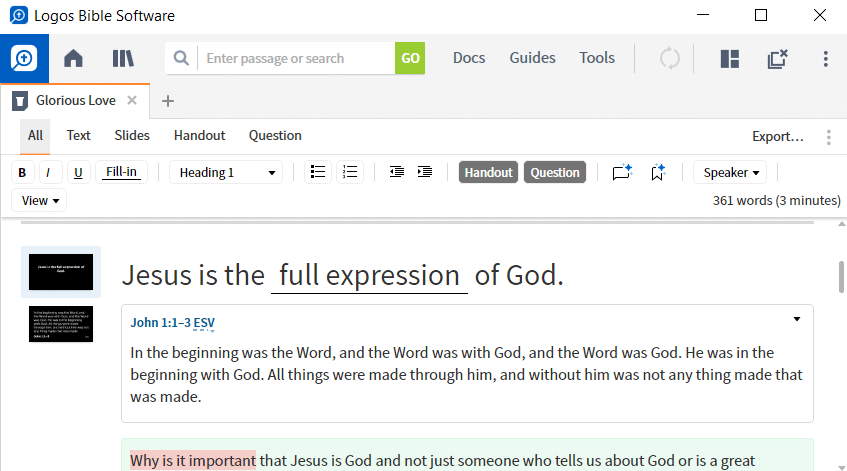Click the sync refresh icon

tap(670, 58)
